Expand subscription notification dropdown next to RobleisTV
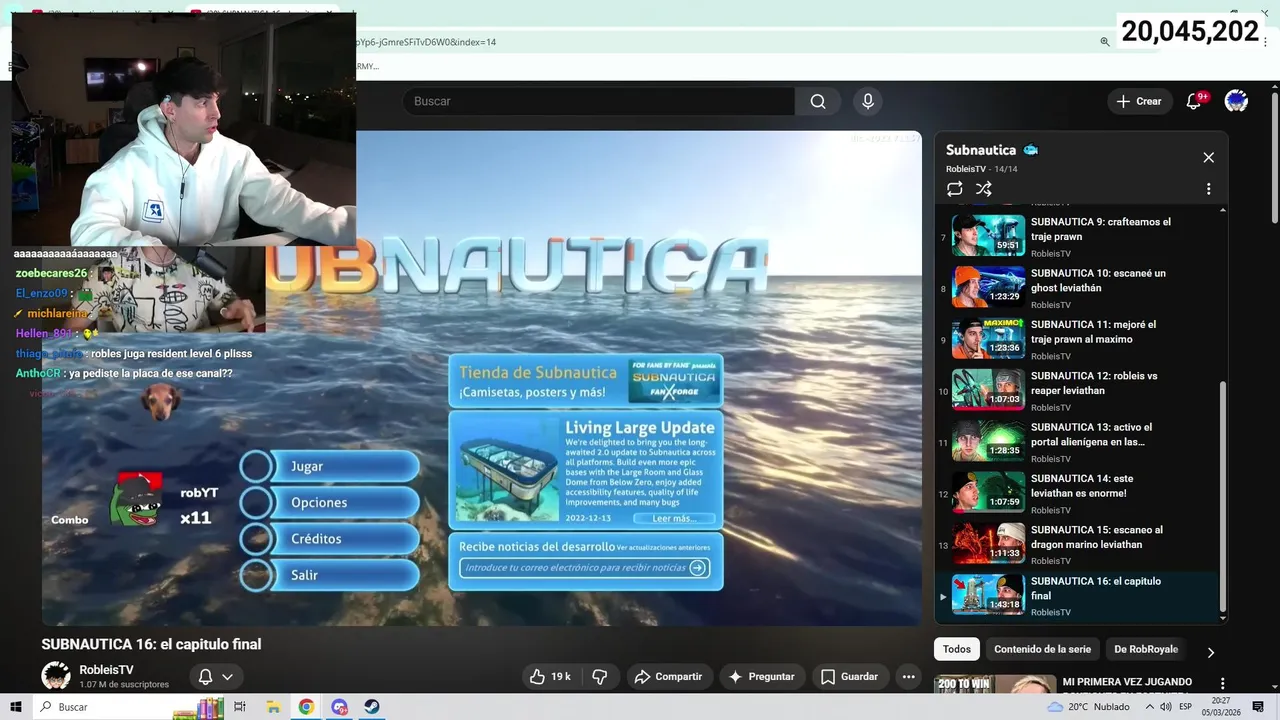 [216, 677]
